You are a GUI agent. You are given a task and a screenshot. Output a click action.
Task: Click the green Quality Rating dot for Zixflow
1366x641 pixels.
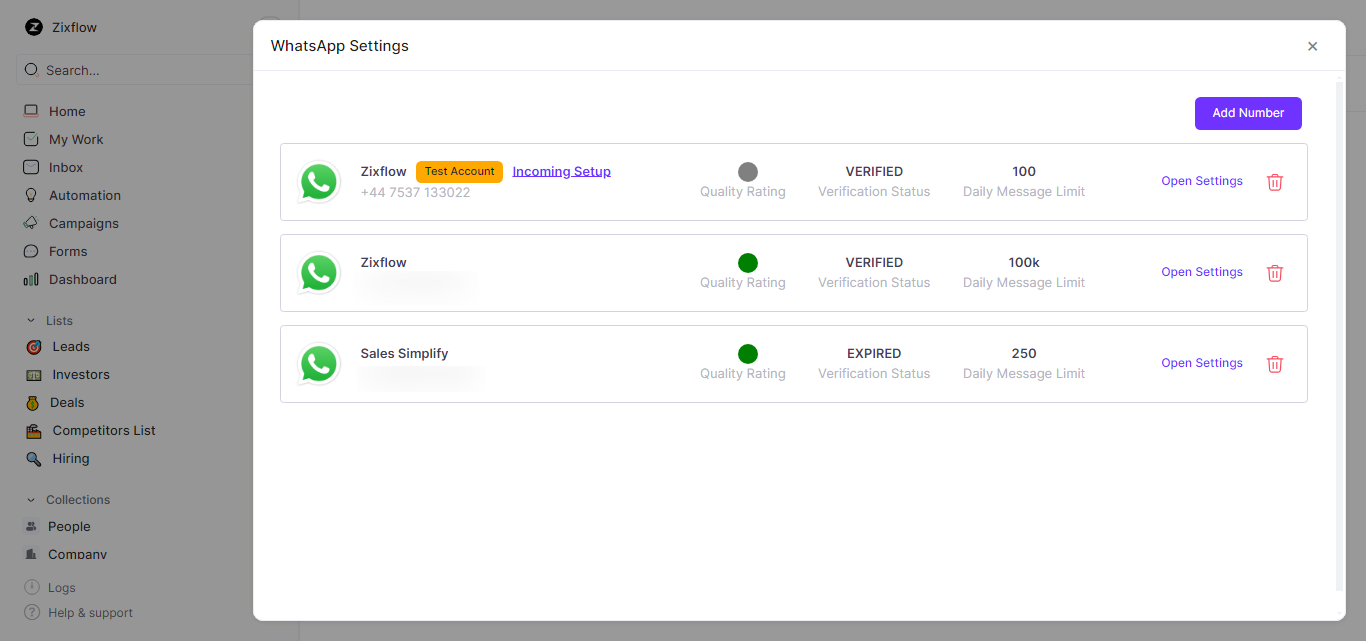tap(747, 263)
